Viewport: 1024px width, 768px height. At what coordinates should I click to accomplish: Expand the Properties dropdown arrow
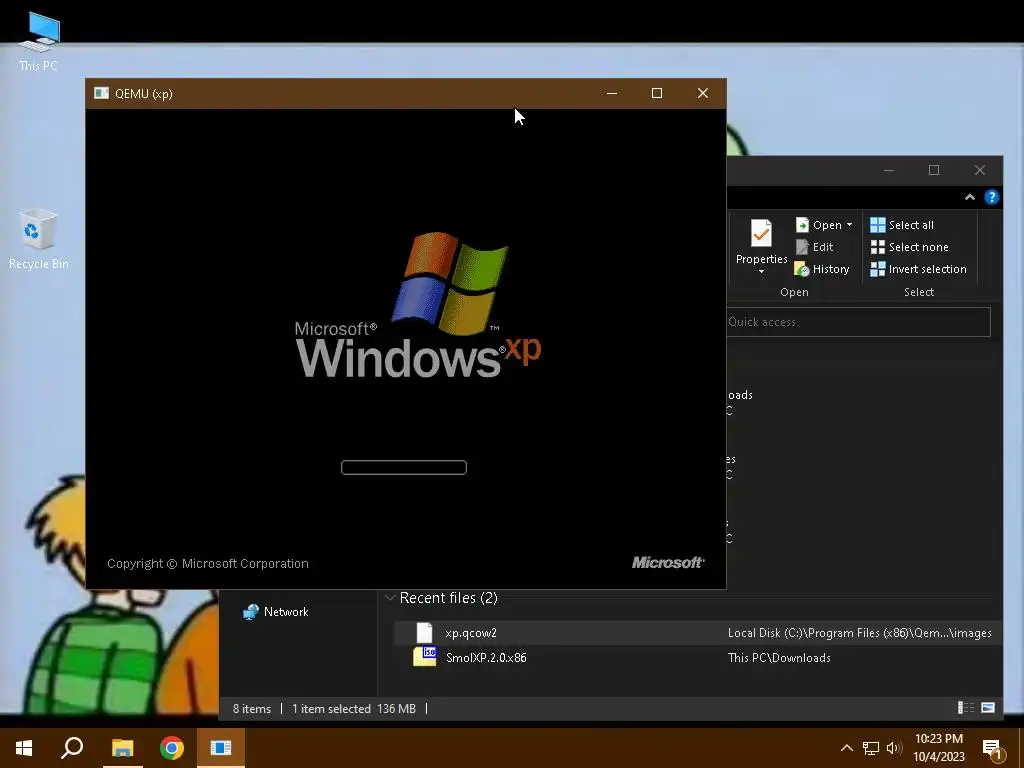point(761,272)
